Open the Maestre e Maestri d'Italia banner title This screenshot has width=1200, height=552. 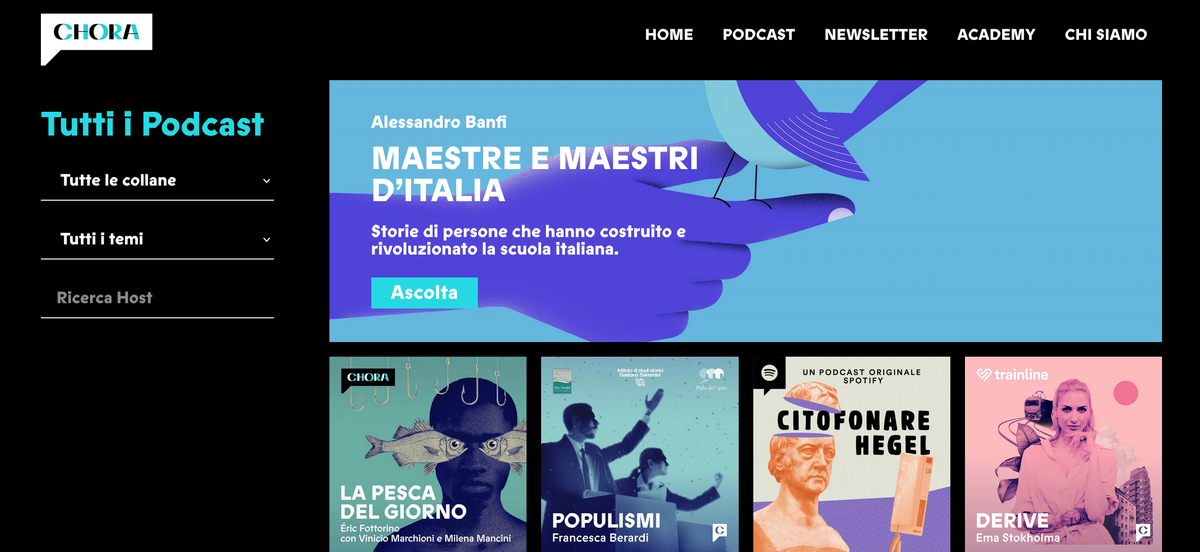[x=534, y=173]
